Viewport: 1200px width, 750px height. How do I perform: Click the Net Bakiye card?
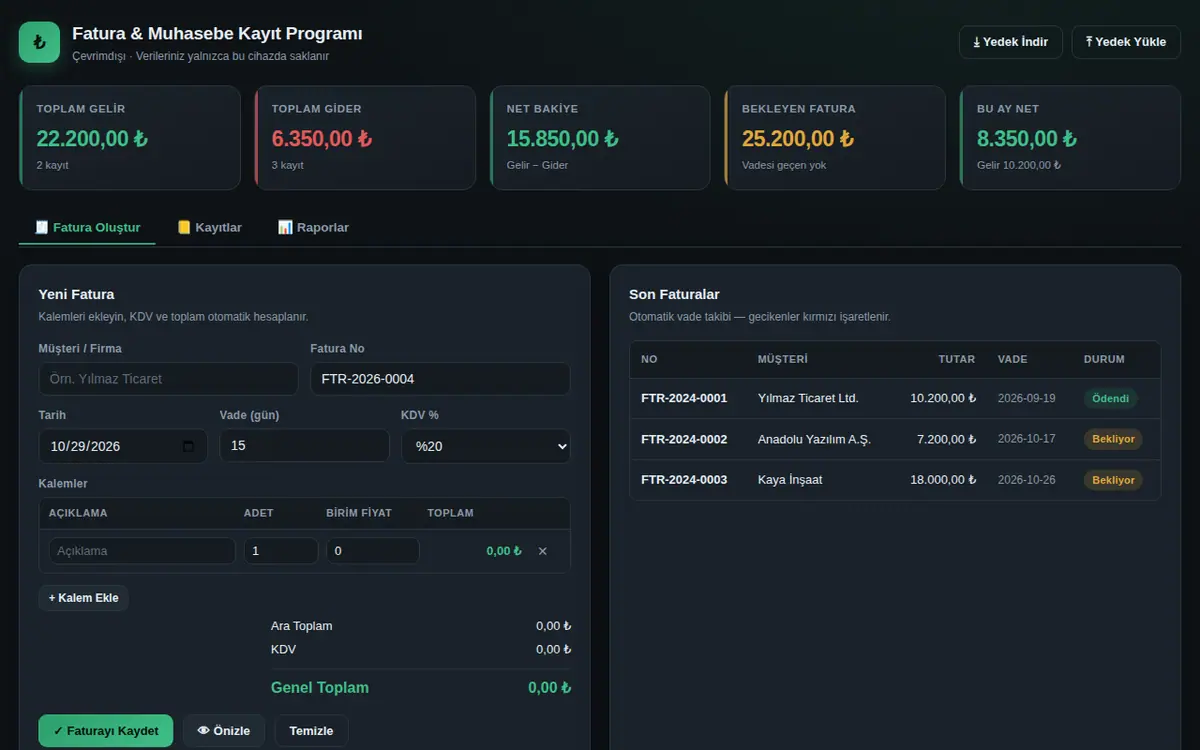tap(600, 138)
